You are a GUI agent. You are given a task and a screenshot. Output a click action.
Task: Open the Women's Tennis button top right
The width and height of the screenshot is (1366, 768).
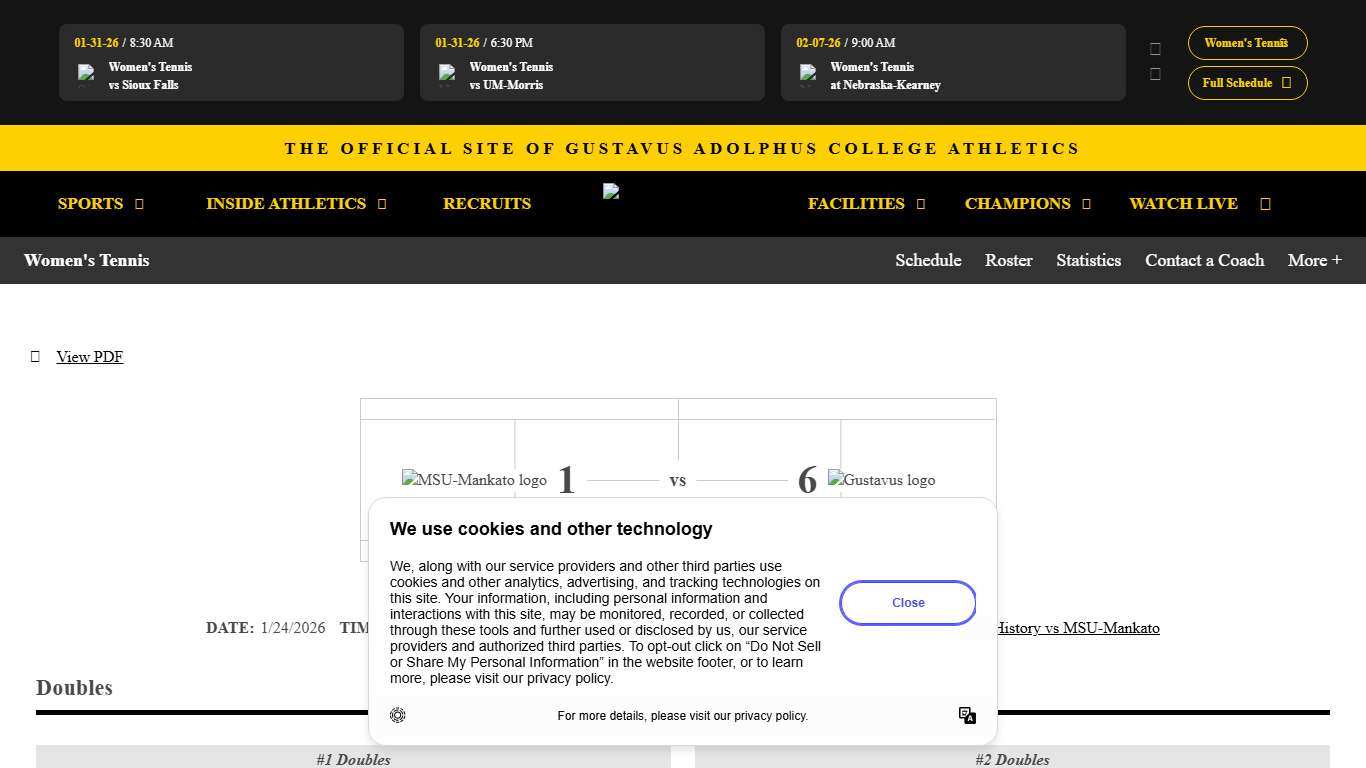point(1247,43)
